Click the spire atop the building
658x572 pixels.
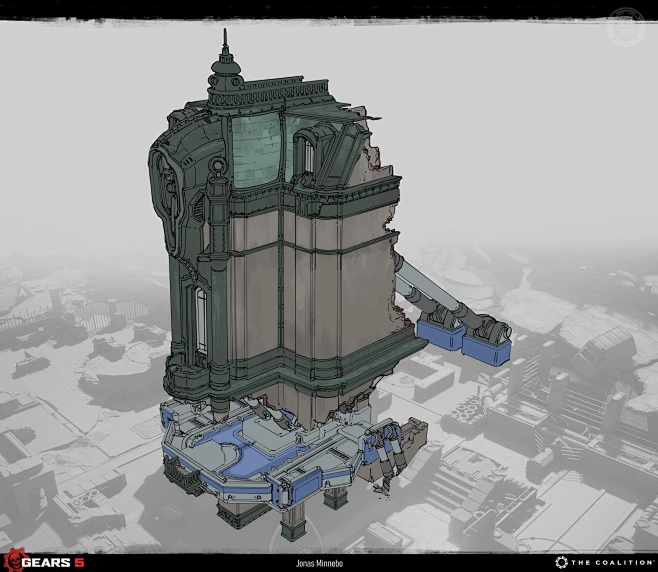[226, 48]
